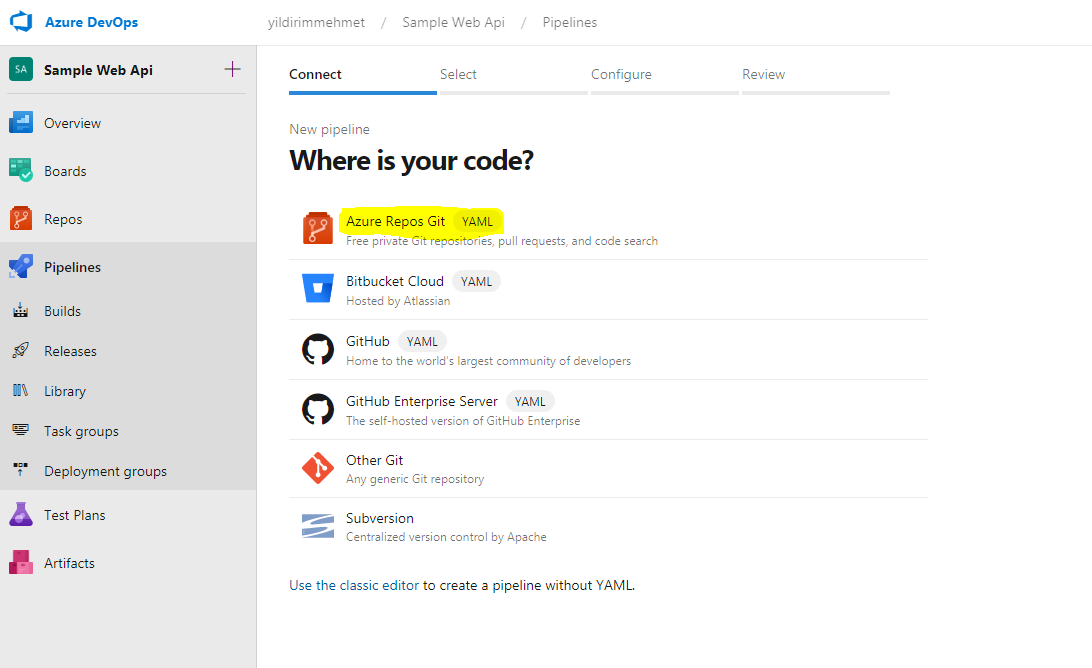Click 'Centralized version control by Apache' text
The width and height of the screenshot is (1092, 668).
coord(446,537)
